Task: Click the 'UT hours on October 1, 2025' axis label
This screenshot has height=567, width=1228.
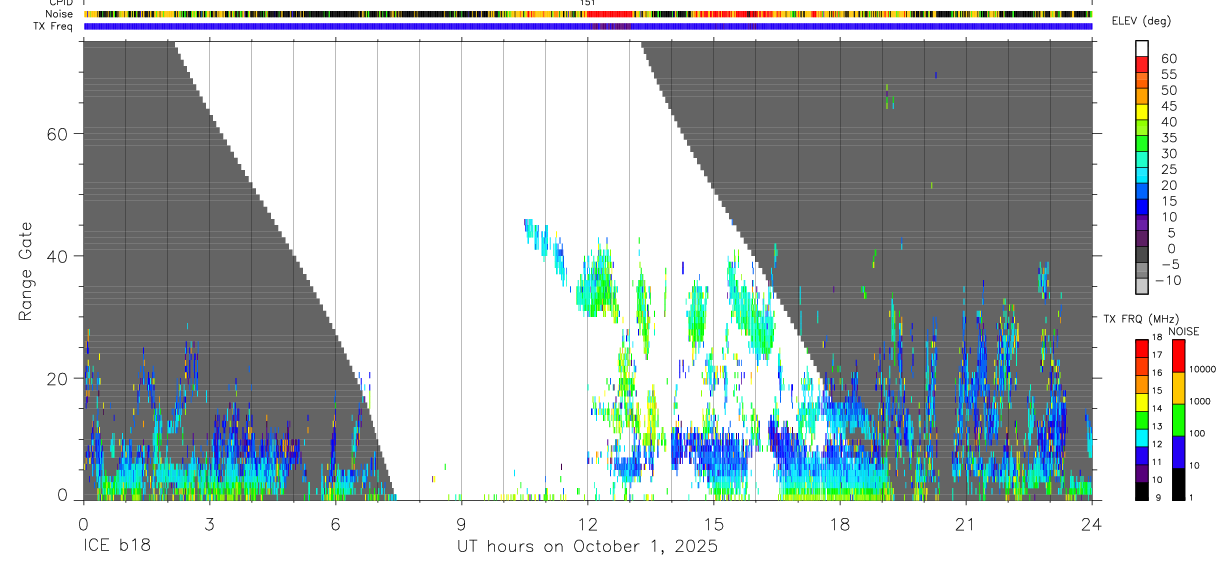Action: click(587, 547)
